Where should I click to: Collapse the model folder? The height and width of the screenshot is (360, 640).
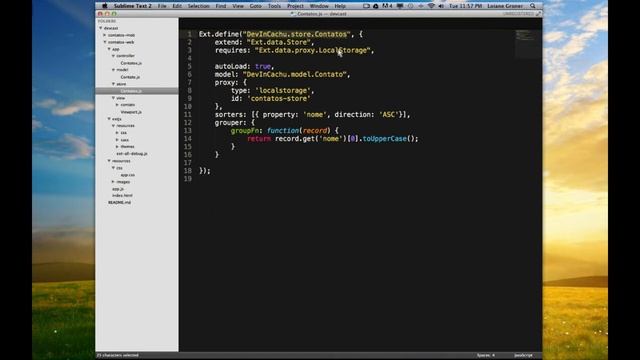pyautogui.click(x=113, y=70)
